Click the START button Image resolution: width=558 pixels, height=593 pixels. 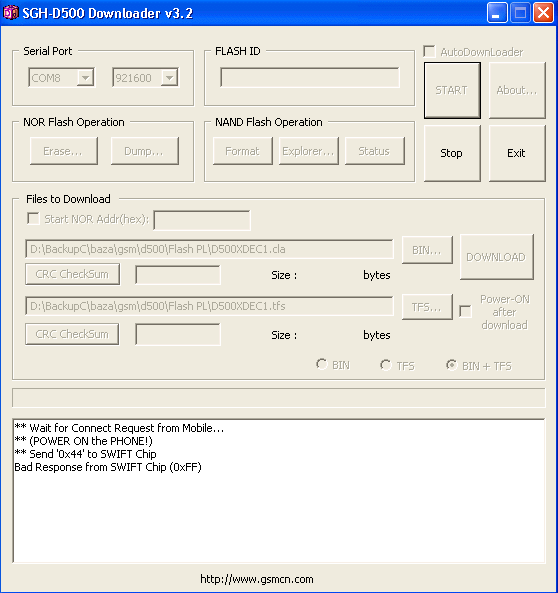pos(452,90)
